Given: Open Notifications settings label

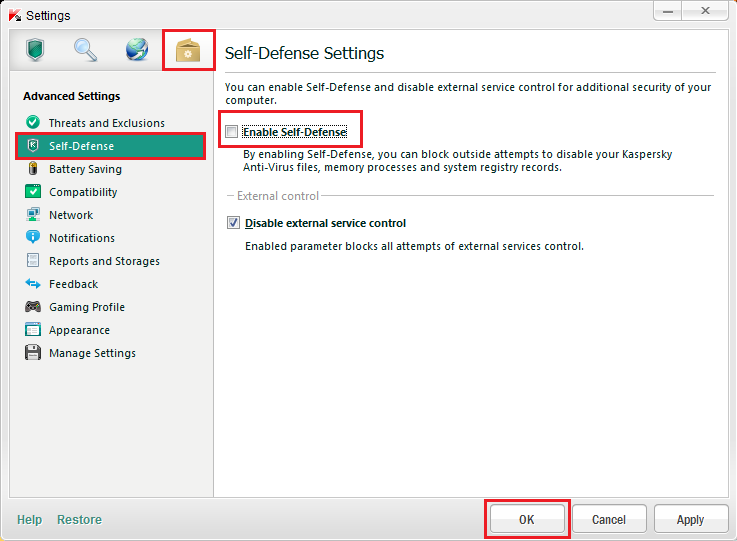Looking at the screenshot, I should 82,238.
